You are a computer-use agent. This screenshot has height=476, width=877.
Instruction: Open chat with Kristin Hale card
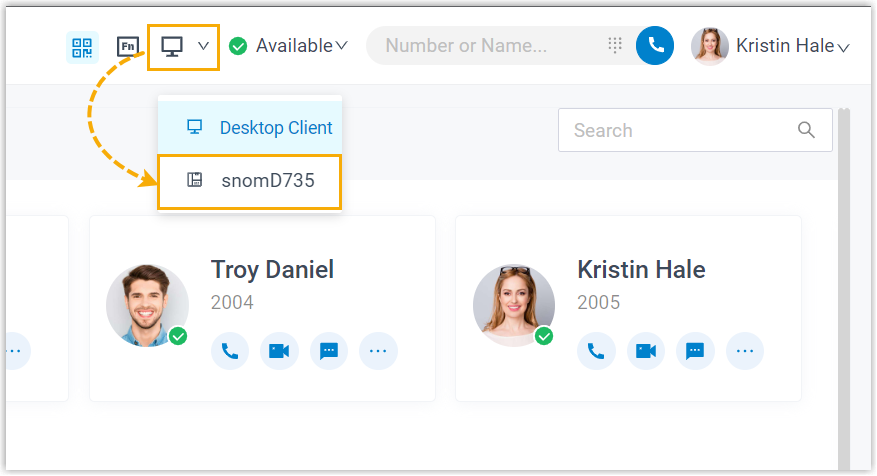pyautogui.click(x=695, y=351)
